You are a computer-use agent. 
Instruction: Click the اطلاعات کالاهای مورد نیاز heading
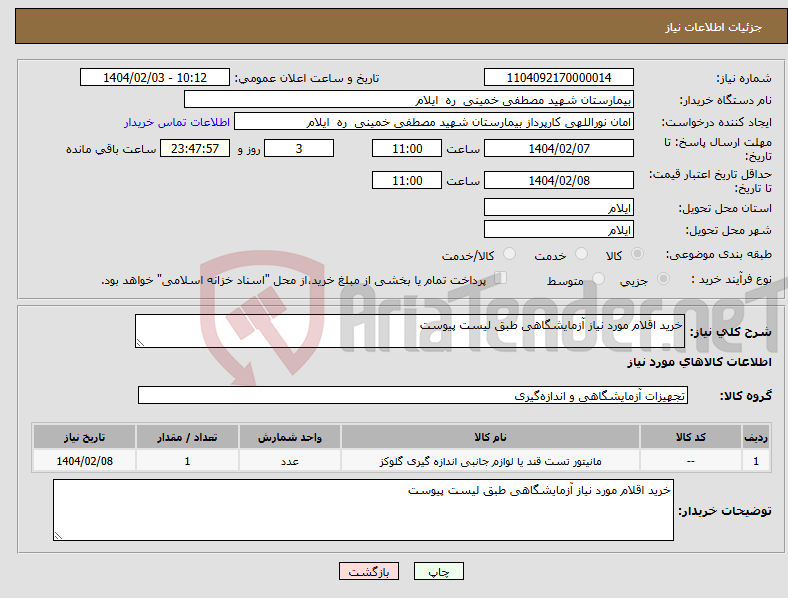[699, 362]
